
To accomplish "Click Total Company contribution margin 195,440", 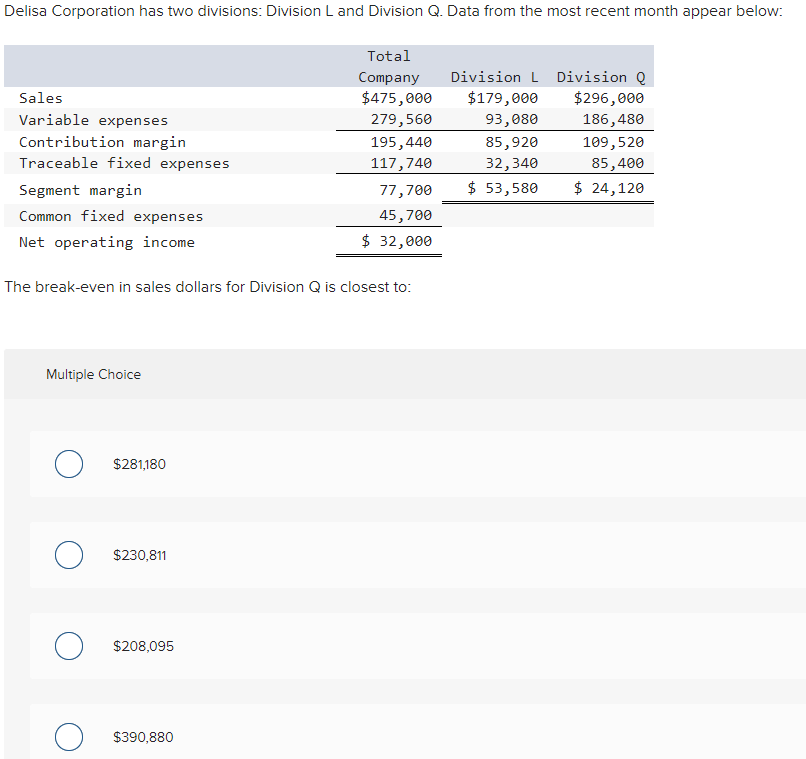I will click(x=401, y=142).
